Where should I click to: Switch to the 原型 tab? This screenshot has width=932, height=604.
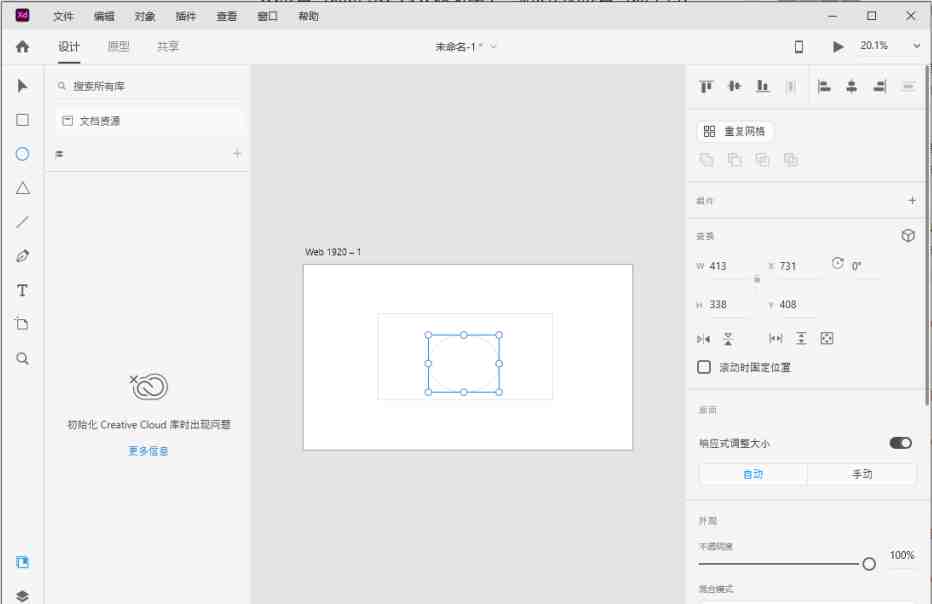pos(117,46)
